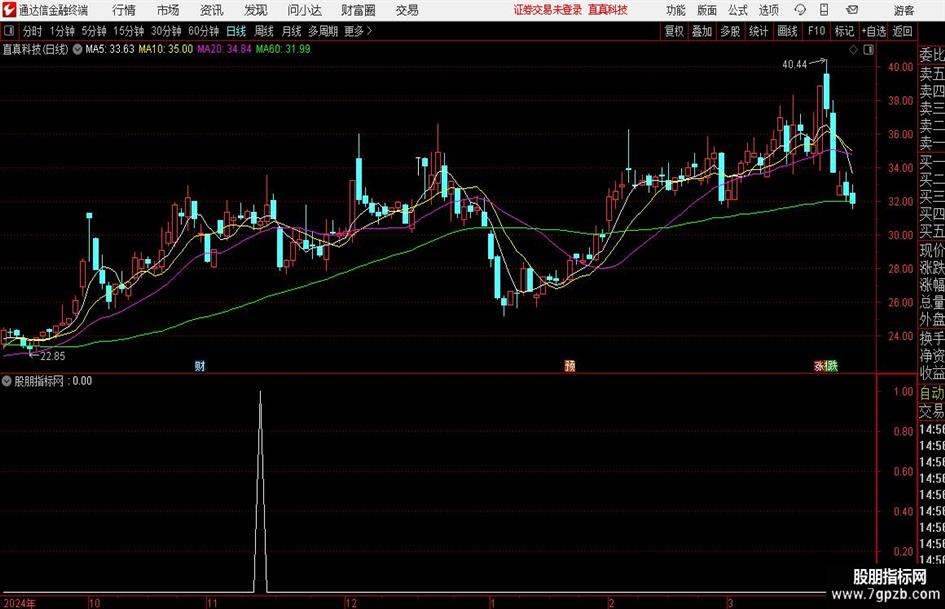Click the diamond icon above the chart
The width and height of the screenshot is (945, 609).
click(853, 50)
